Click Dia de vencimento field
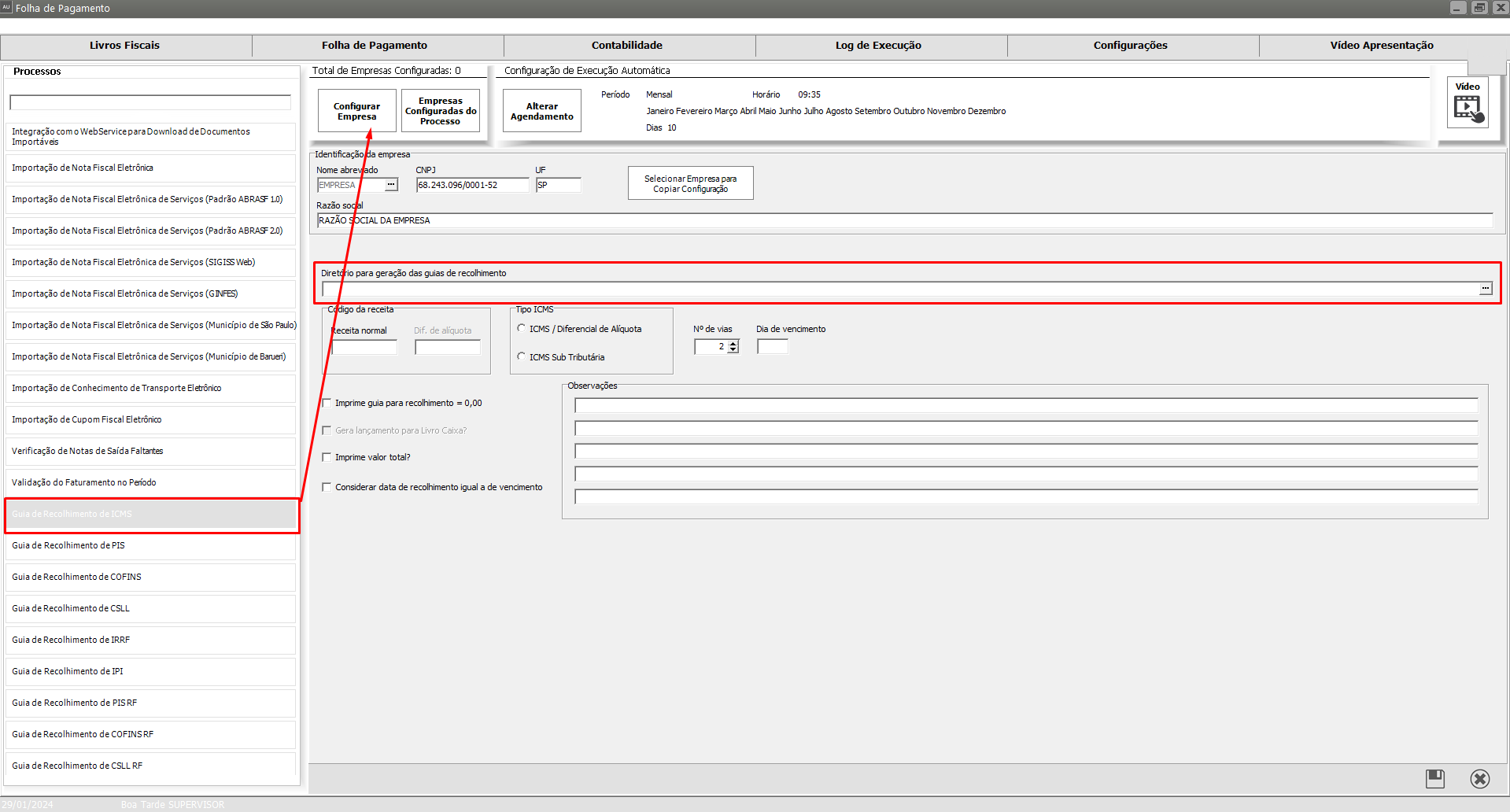The height and width of the screenshot is (812, 1510). click(x=773, y=346)
